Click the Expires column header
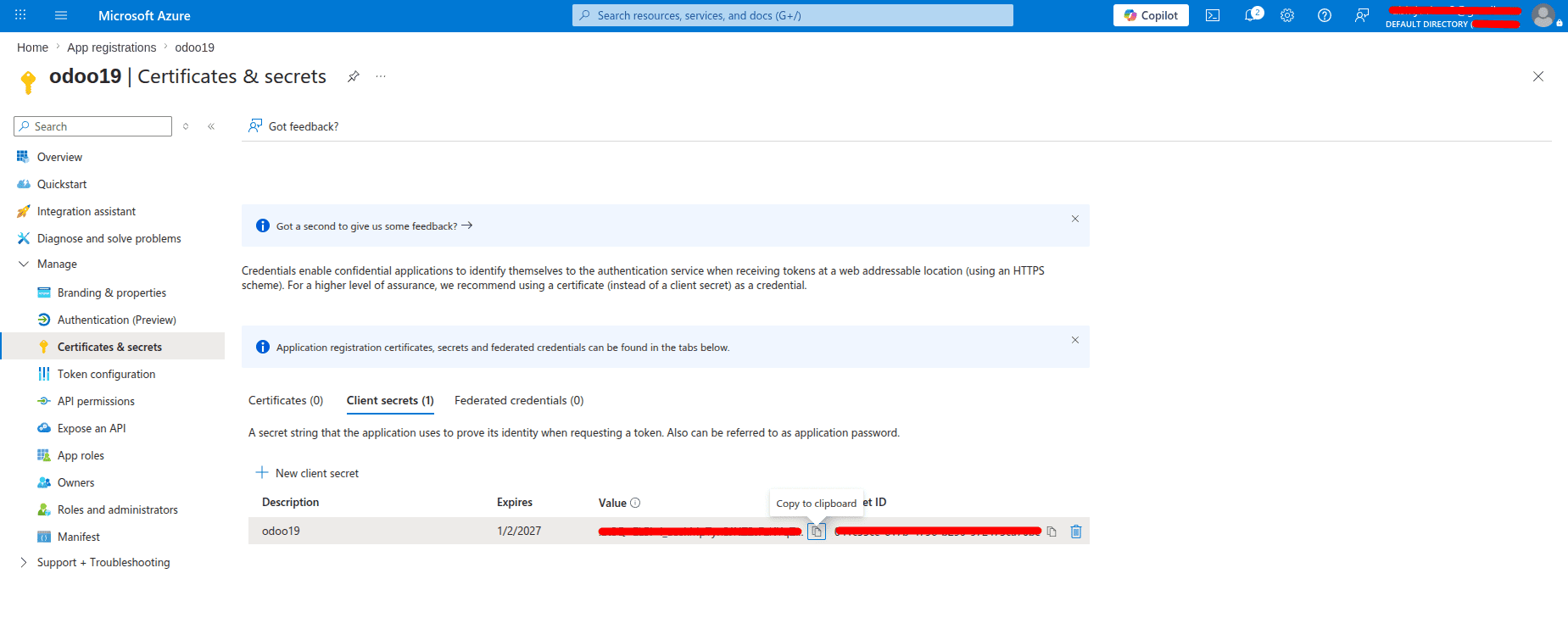1568x629 pixels. click(515, 502)
